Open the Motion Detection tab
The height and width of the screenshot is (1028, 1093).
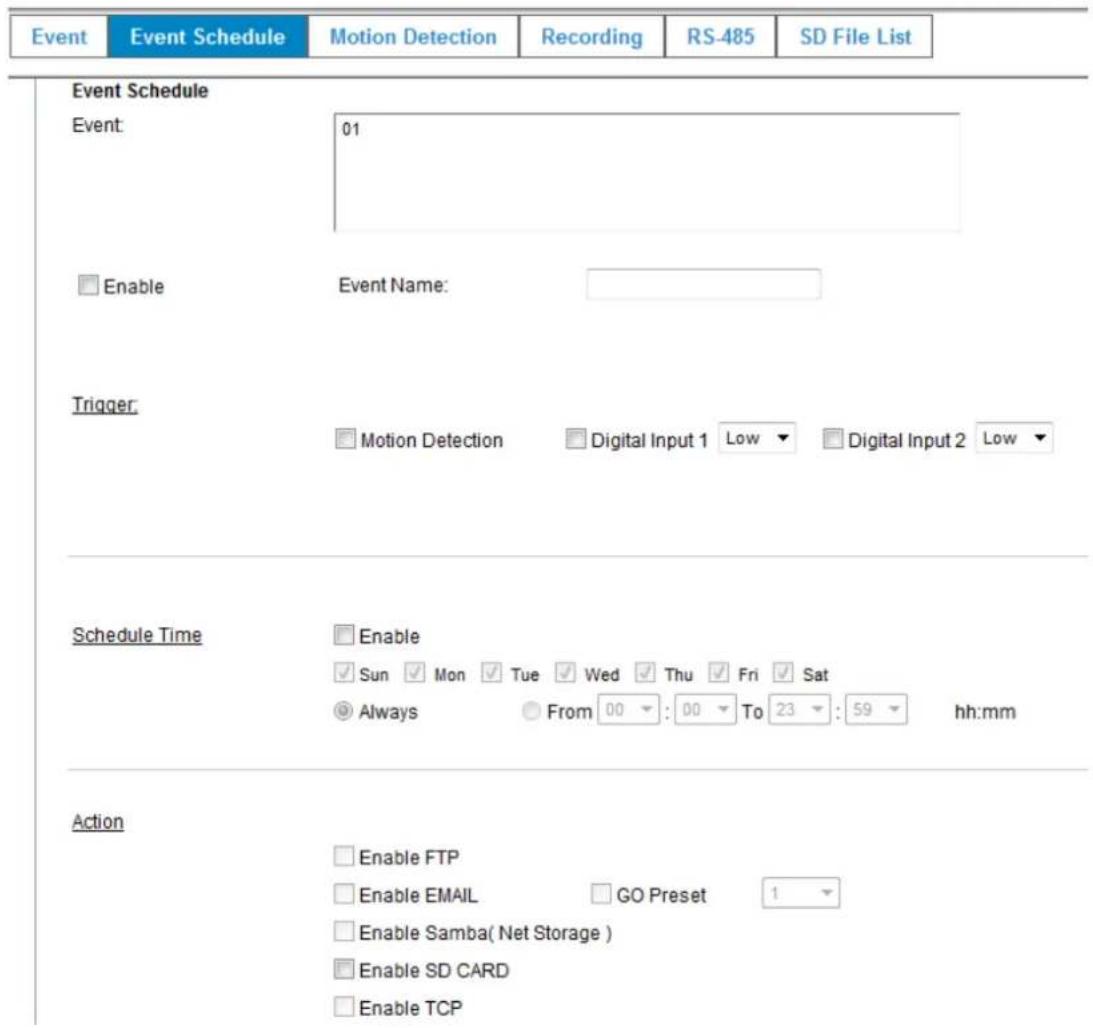click(413, 36)
